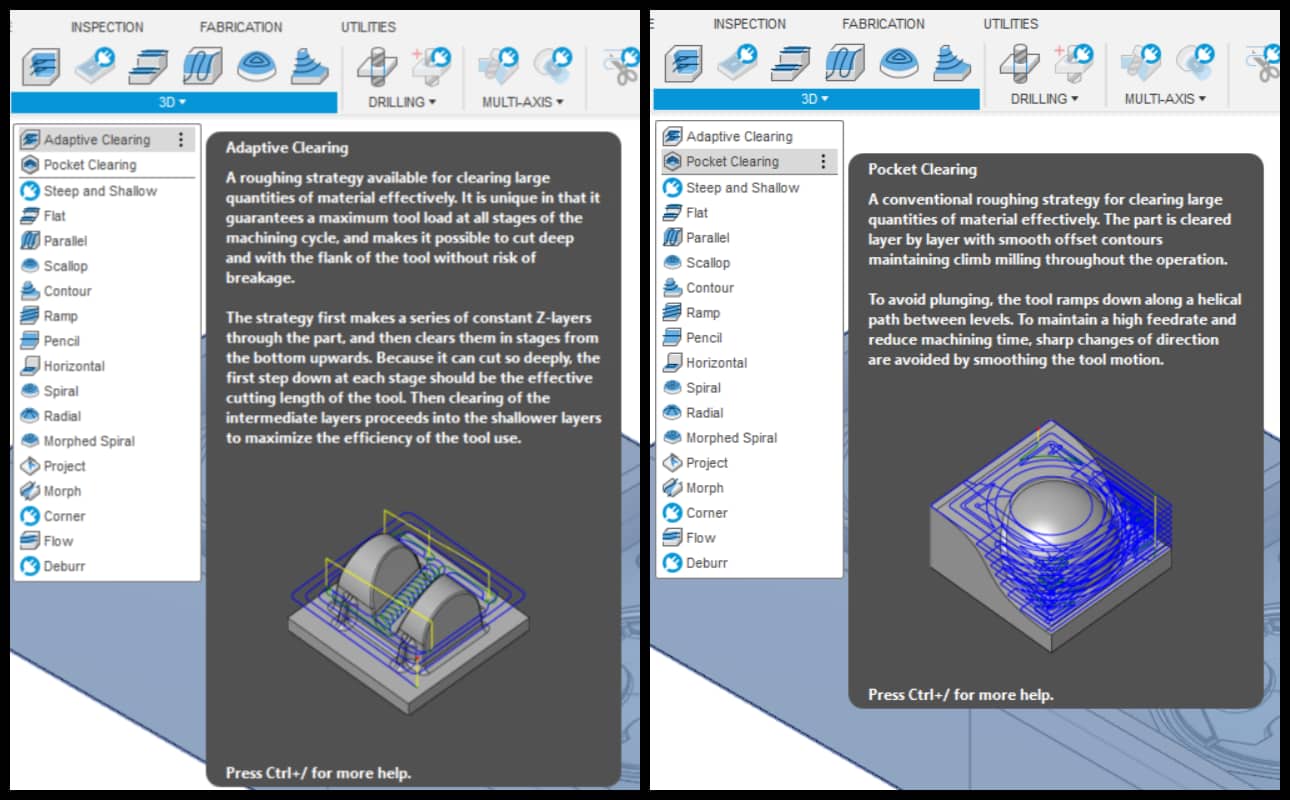Switch to the INSPECTION tab in right screenshot

pos(750,23)
